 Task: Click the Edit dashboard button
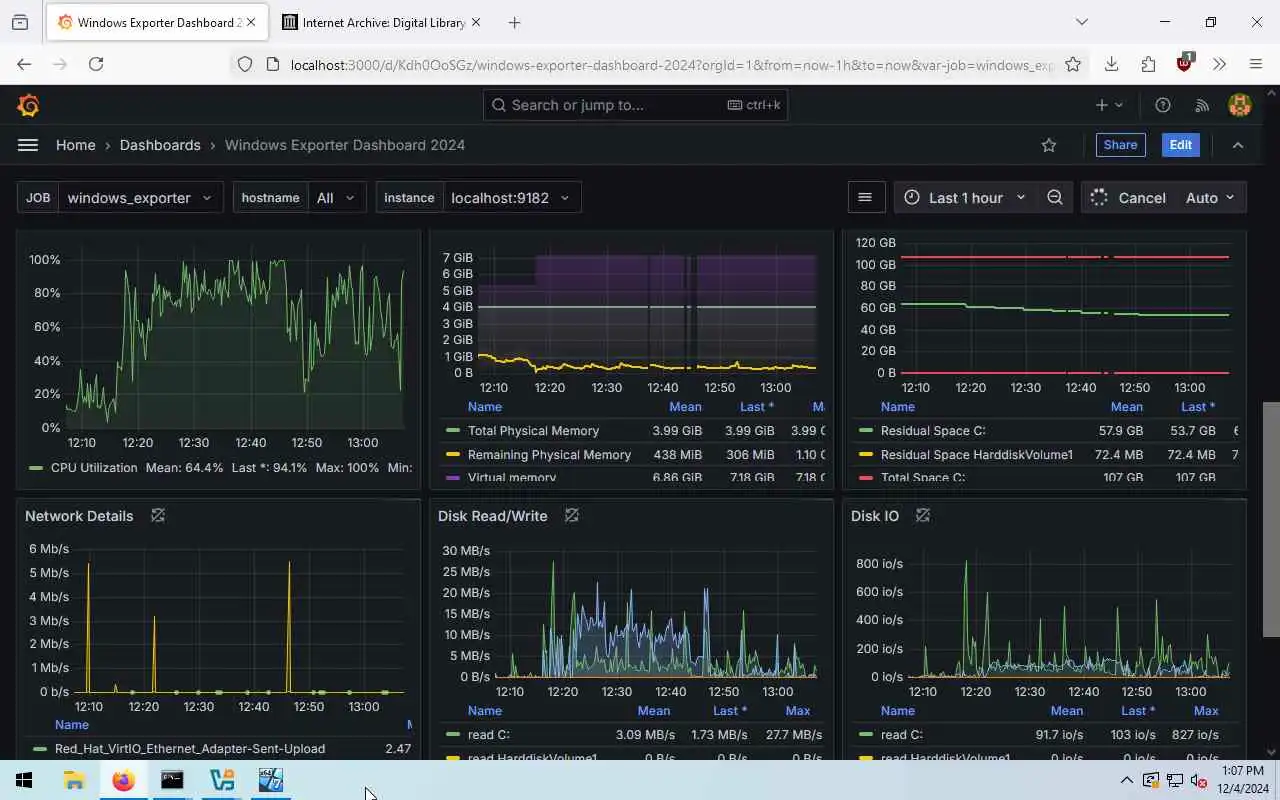[1181, 145]
